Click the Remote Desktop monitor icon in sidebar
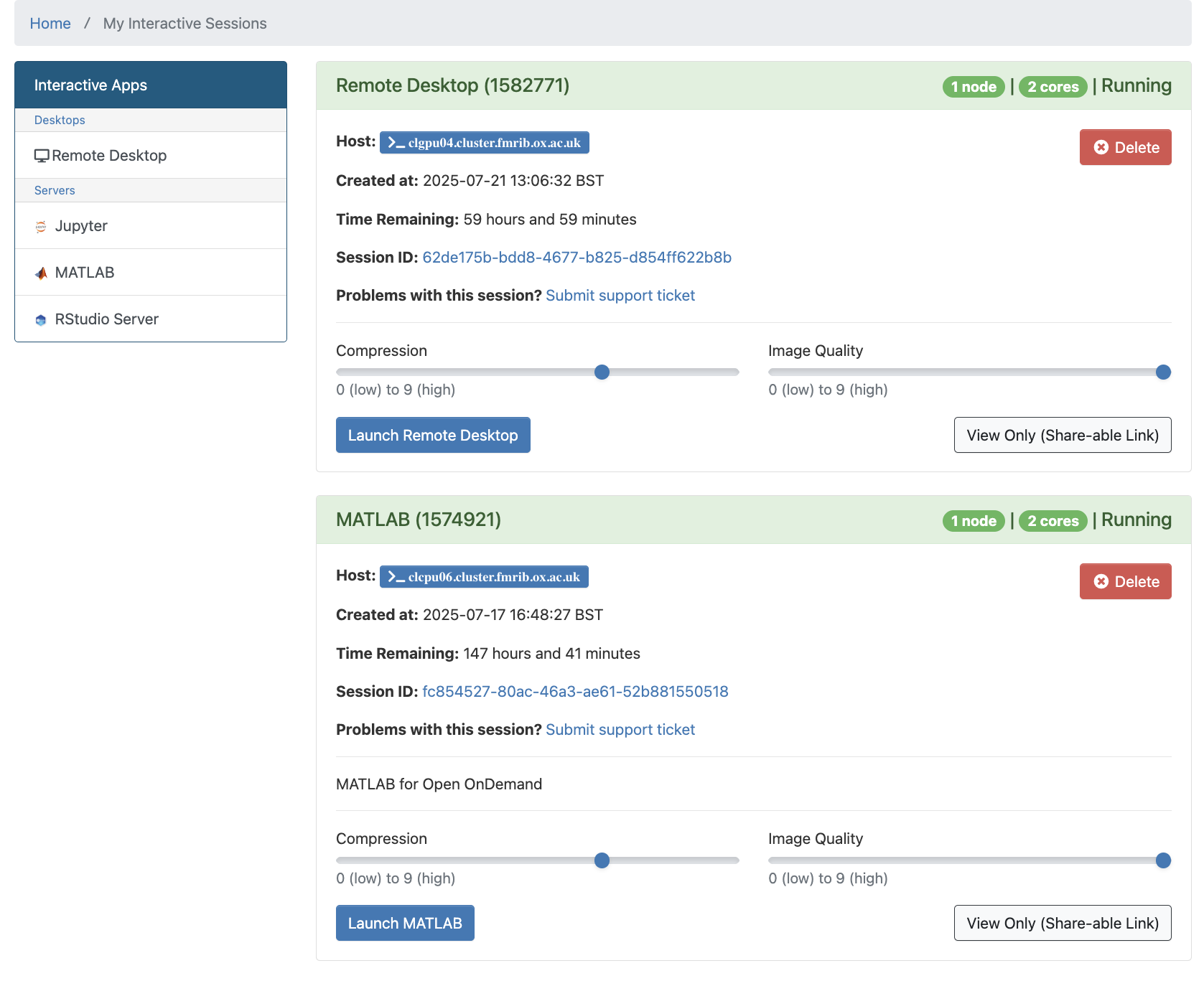The width and height of the screenshot is (1204, 981). pyautogui.click(x=42, y=156)
